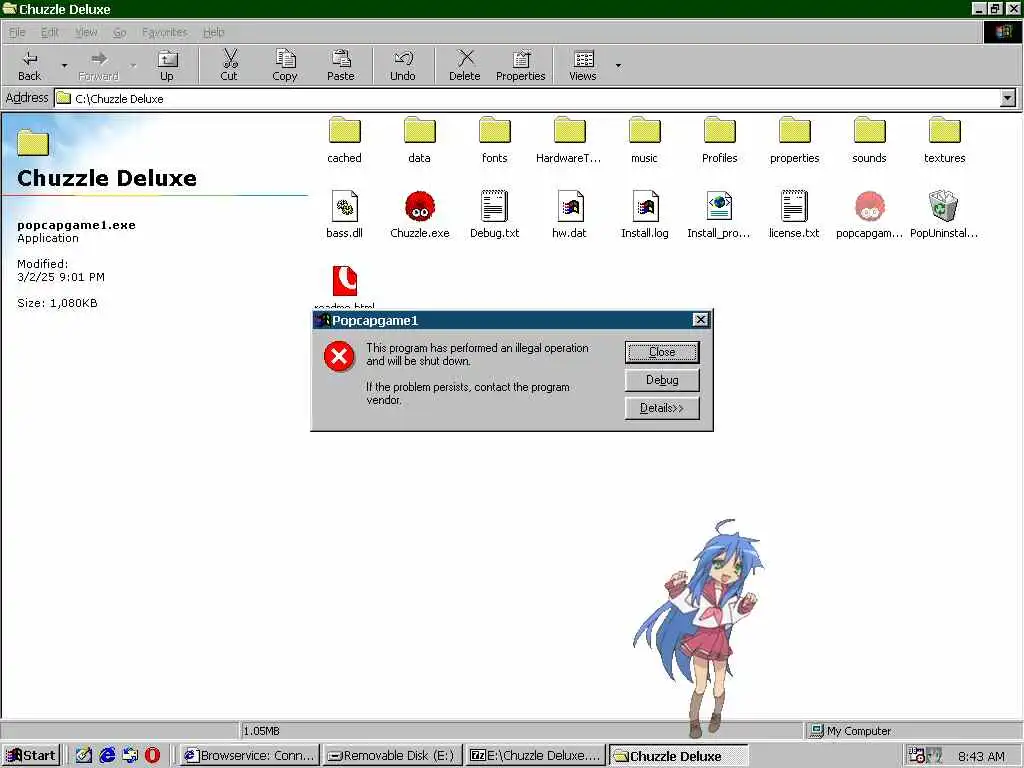Click Debug in the error dialog

coord(662,380)
